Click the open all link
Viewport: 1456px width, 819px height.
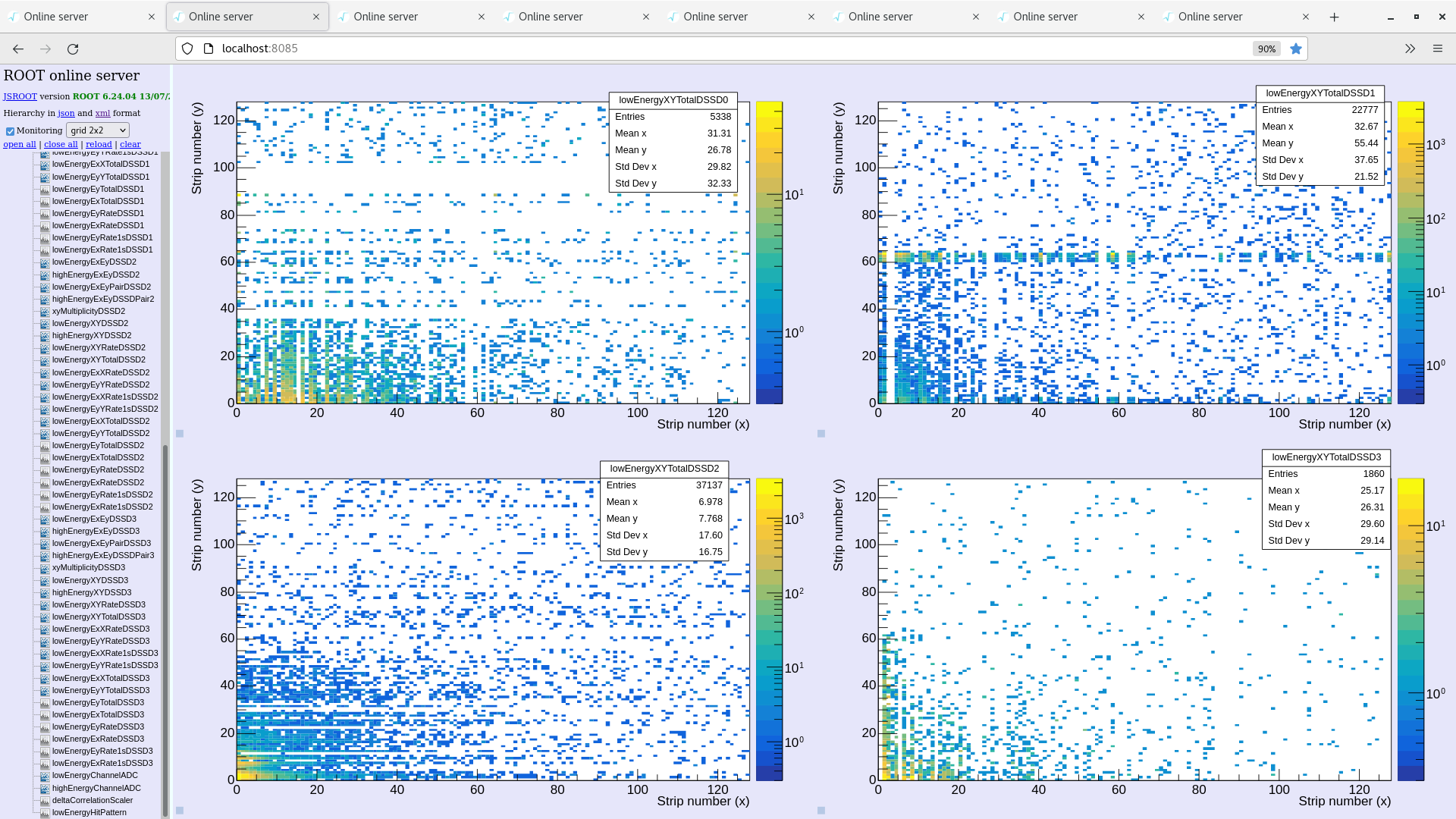pyautogui.click(x=19, y=144)
